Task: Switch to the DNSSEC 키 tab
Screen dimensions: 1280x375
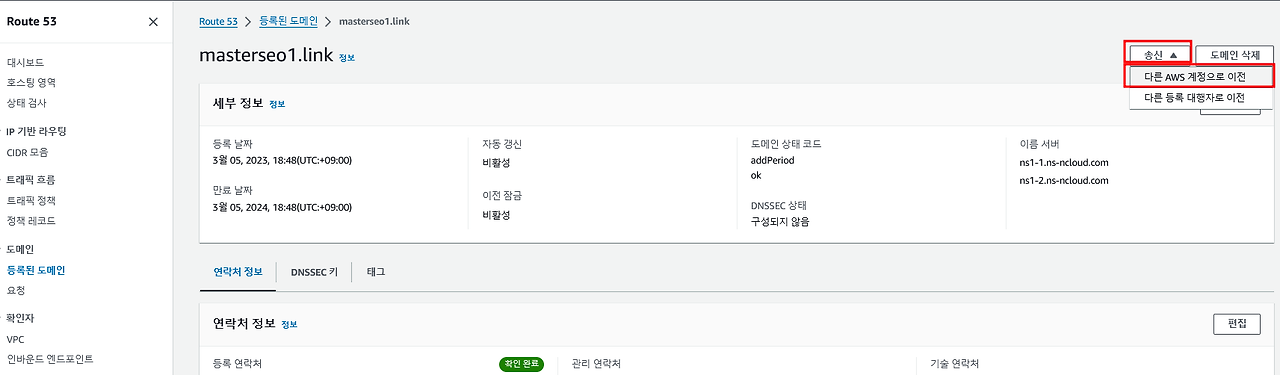Action: click(x=314, y=271)
